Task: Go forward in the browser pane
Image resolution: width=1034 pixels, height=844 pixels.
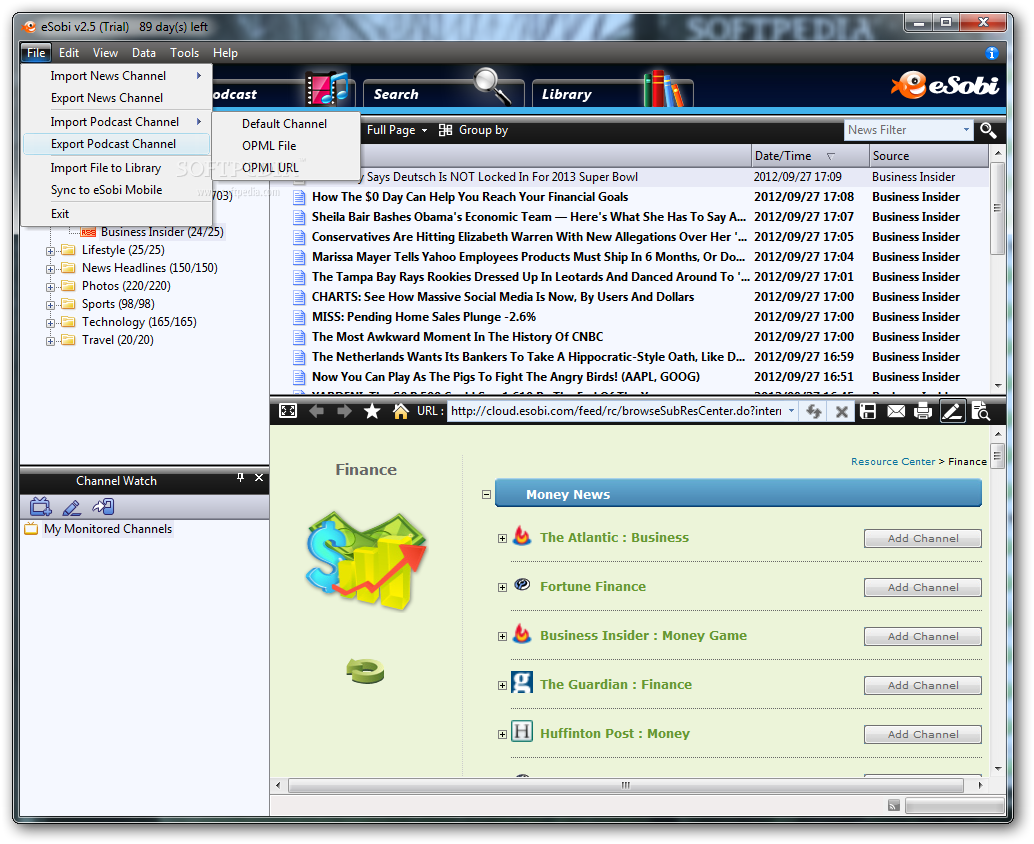Action: 344,411
